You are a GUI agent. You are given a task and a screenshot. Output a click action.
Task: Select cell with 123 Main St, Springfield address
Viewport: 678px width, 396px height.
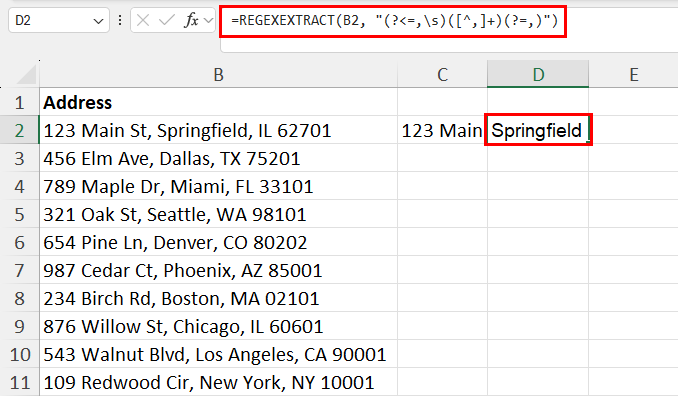click(x=218, y=131)
